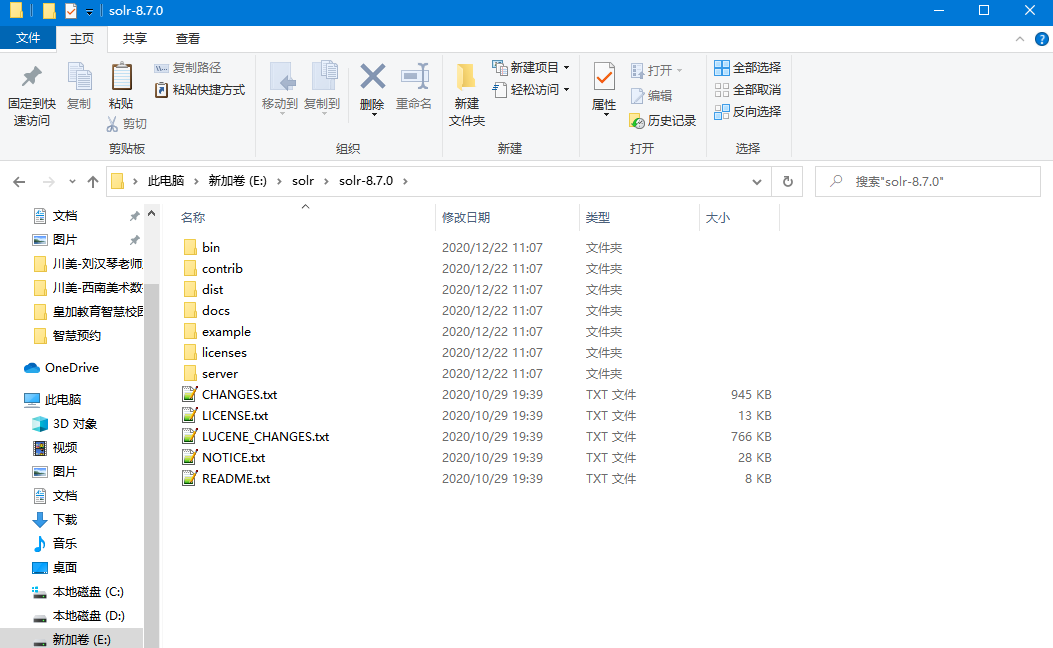The image size is (1053, 648).
Task: Click Paste shortcut option
Action: click(x=200, y=89)
